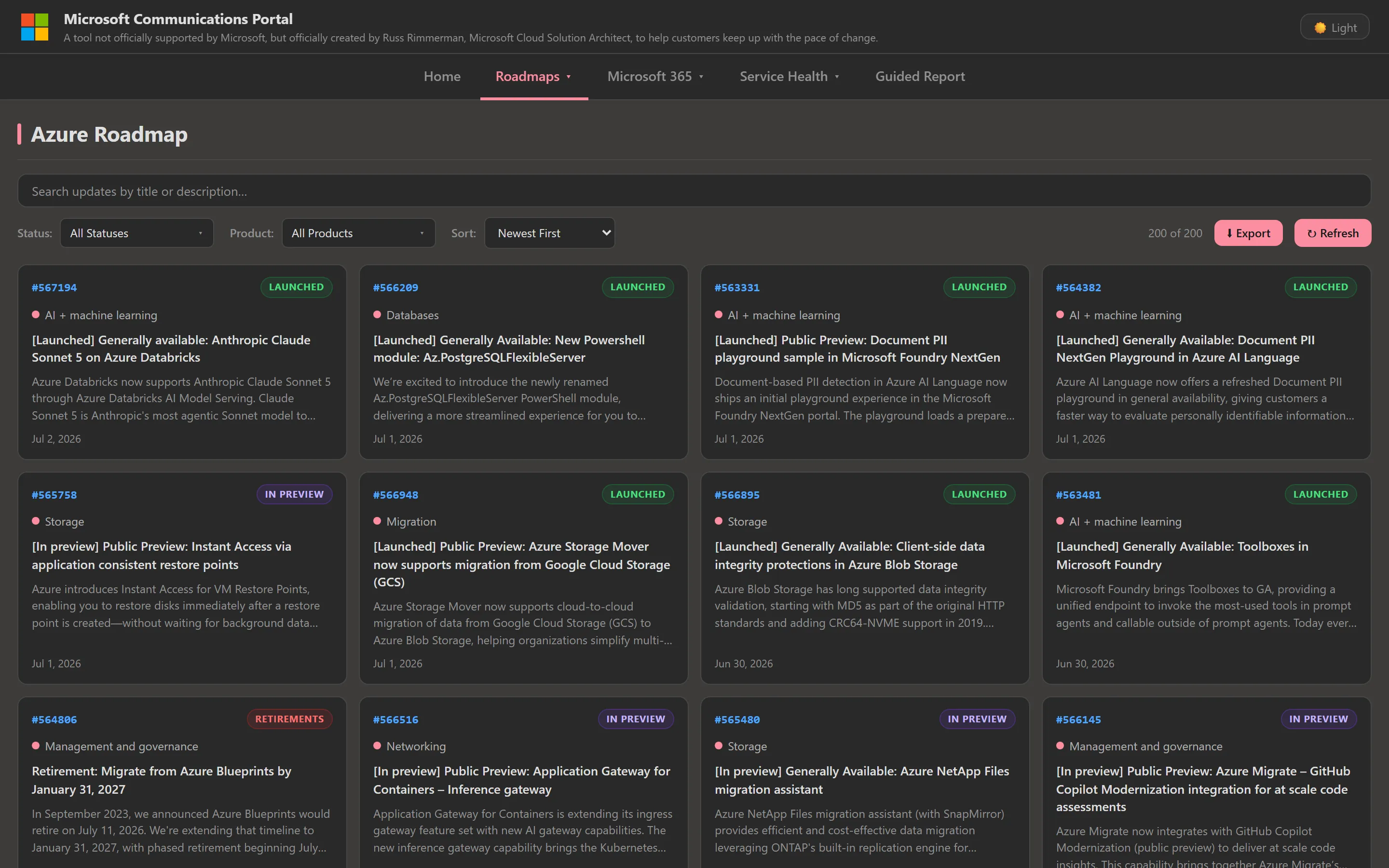Viewport: 1389px width, 868px height.
Task: Click the Anthropic Claude Sonnet 5 title
Action: (171, 349)
